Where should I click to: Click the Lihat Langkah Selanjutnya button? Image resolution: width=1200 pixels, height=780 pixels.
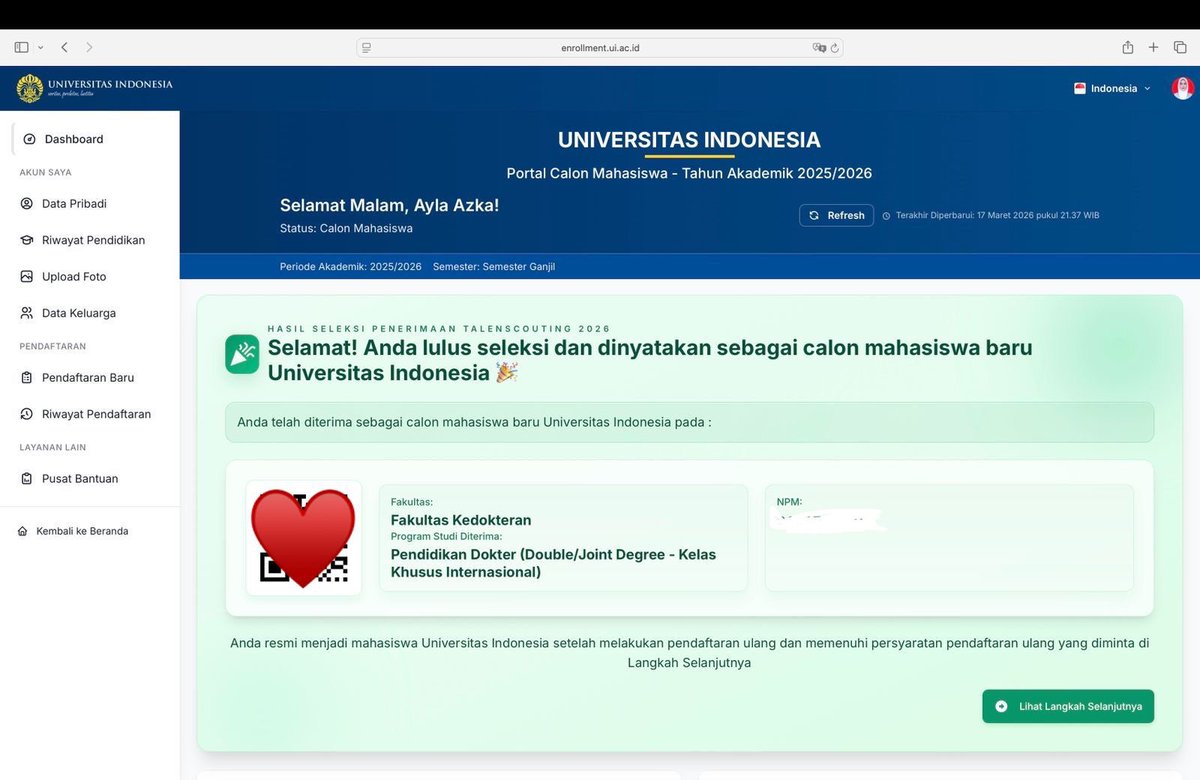pyautogui.click(x=1068, y=706)
